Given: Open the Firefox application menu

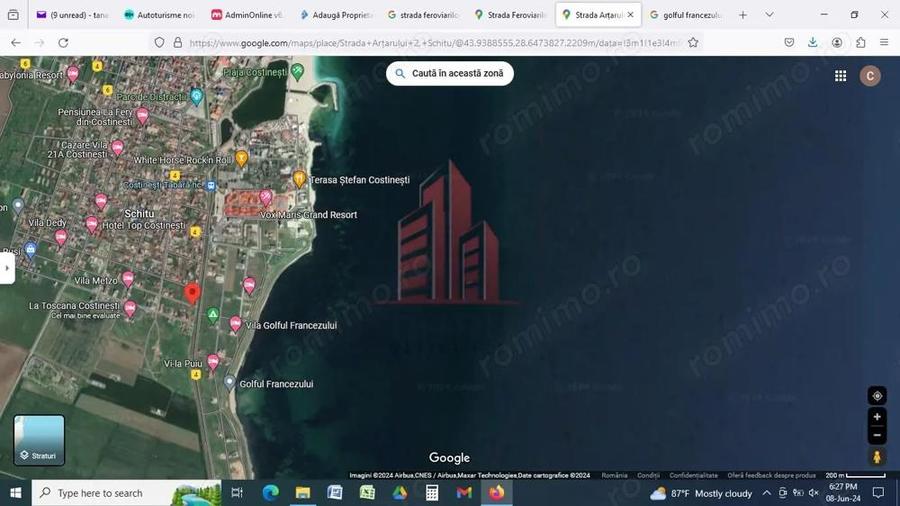Looking at the screenshot, I should click(x=884, y=43).
